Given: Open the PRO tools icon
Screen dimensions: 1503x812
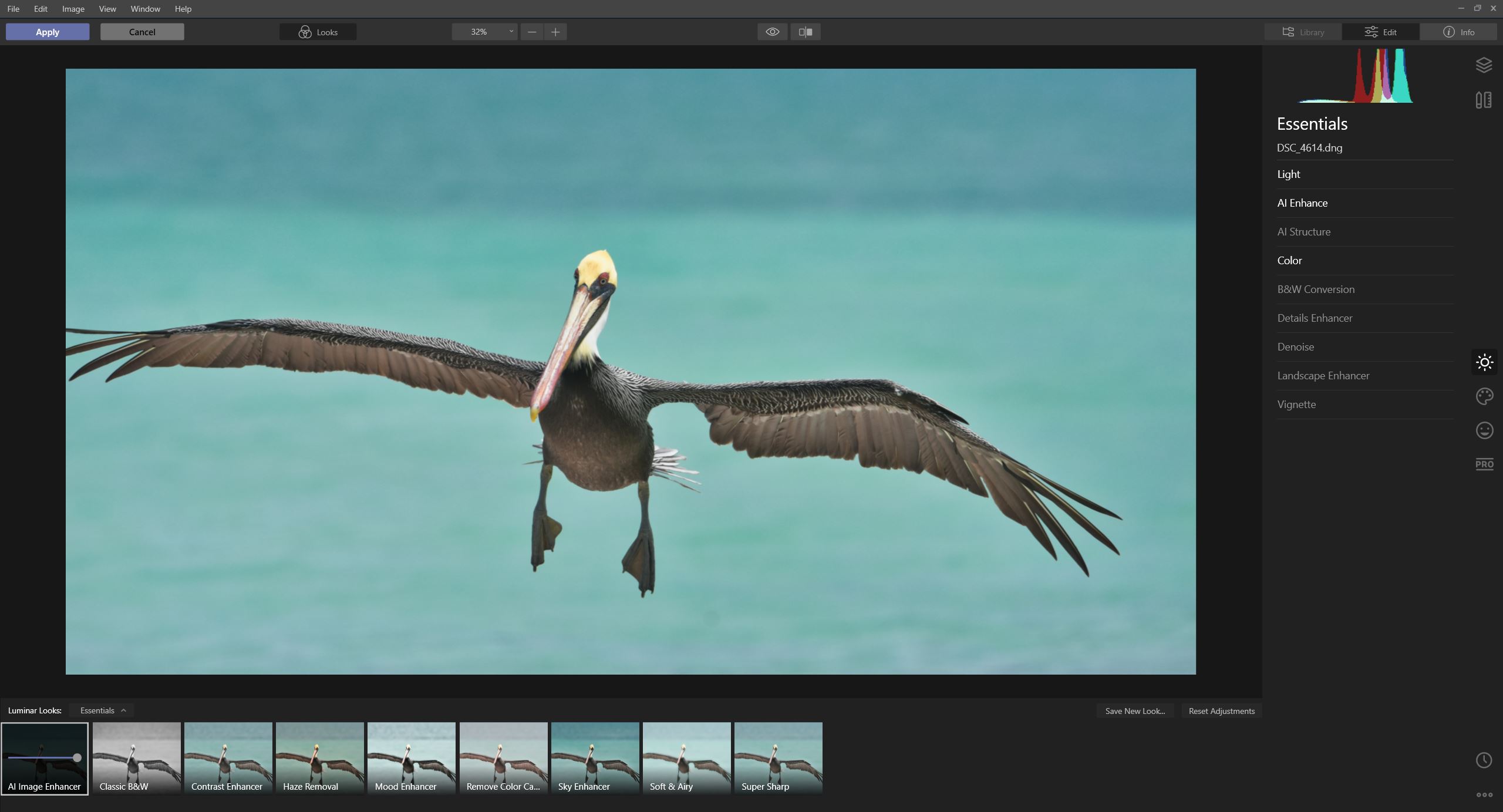Looking at the screenshot, I should pos(1484,464).
